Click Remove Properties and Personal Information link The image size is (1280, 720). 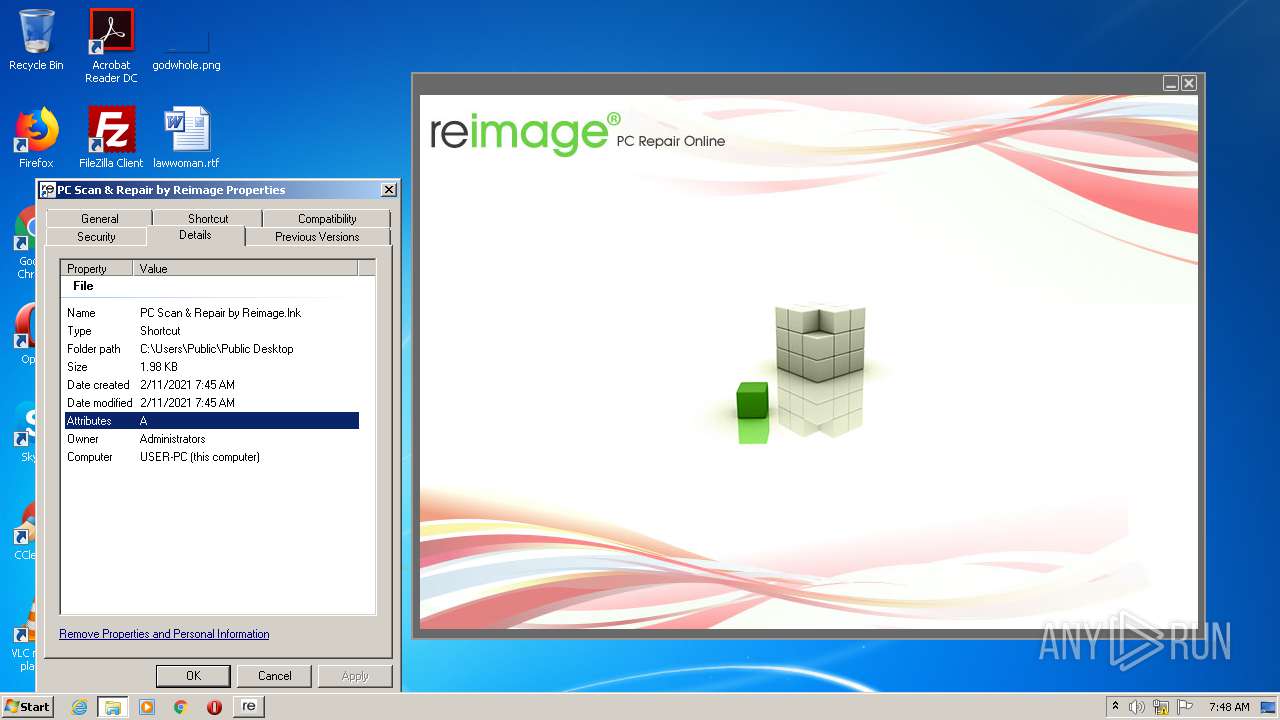(x=164, y=634)
